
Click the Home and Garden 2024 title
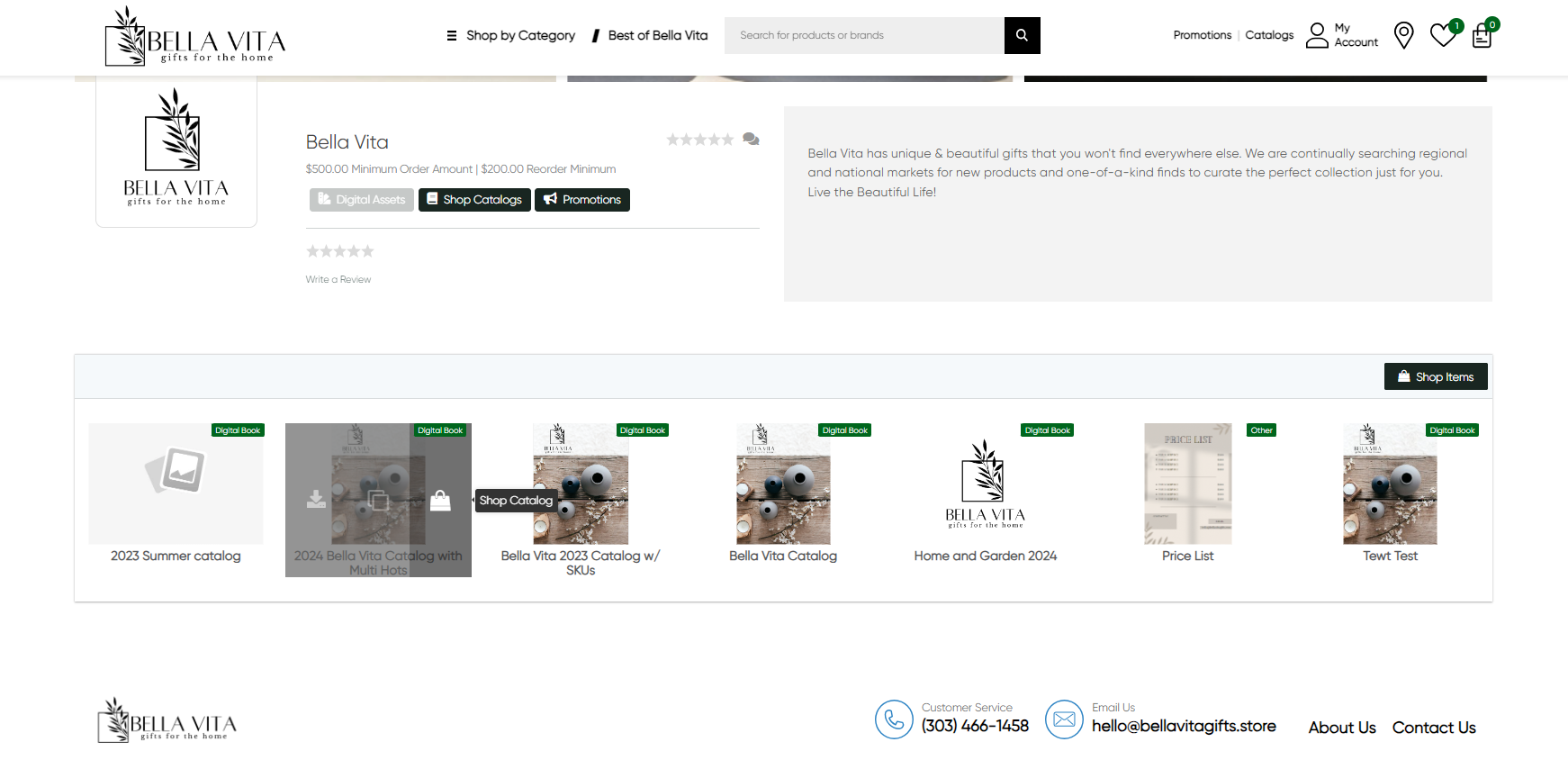tap(986, 556)
